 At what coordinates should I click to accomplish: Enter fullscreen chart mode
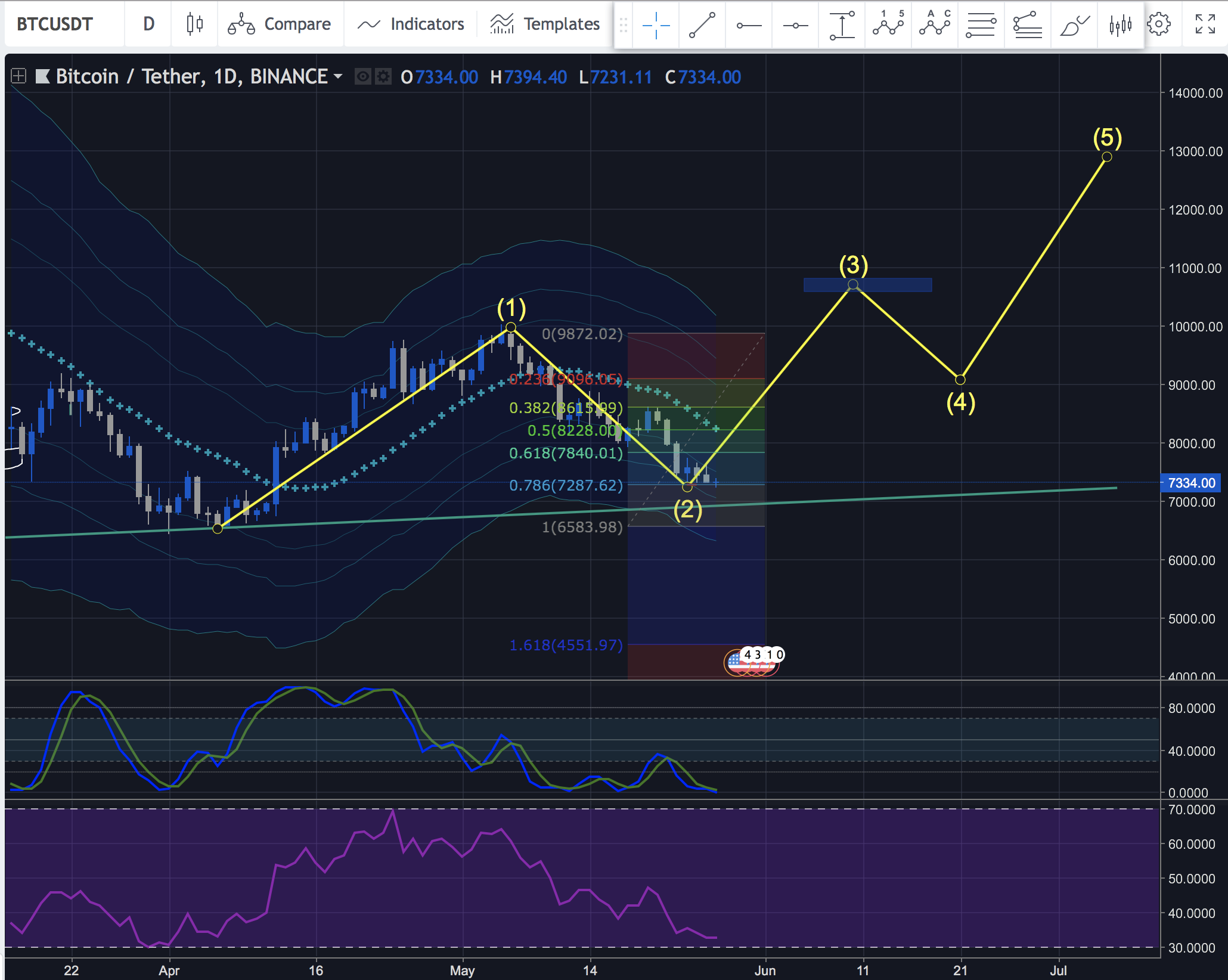tap(1205, 24)
